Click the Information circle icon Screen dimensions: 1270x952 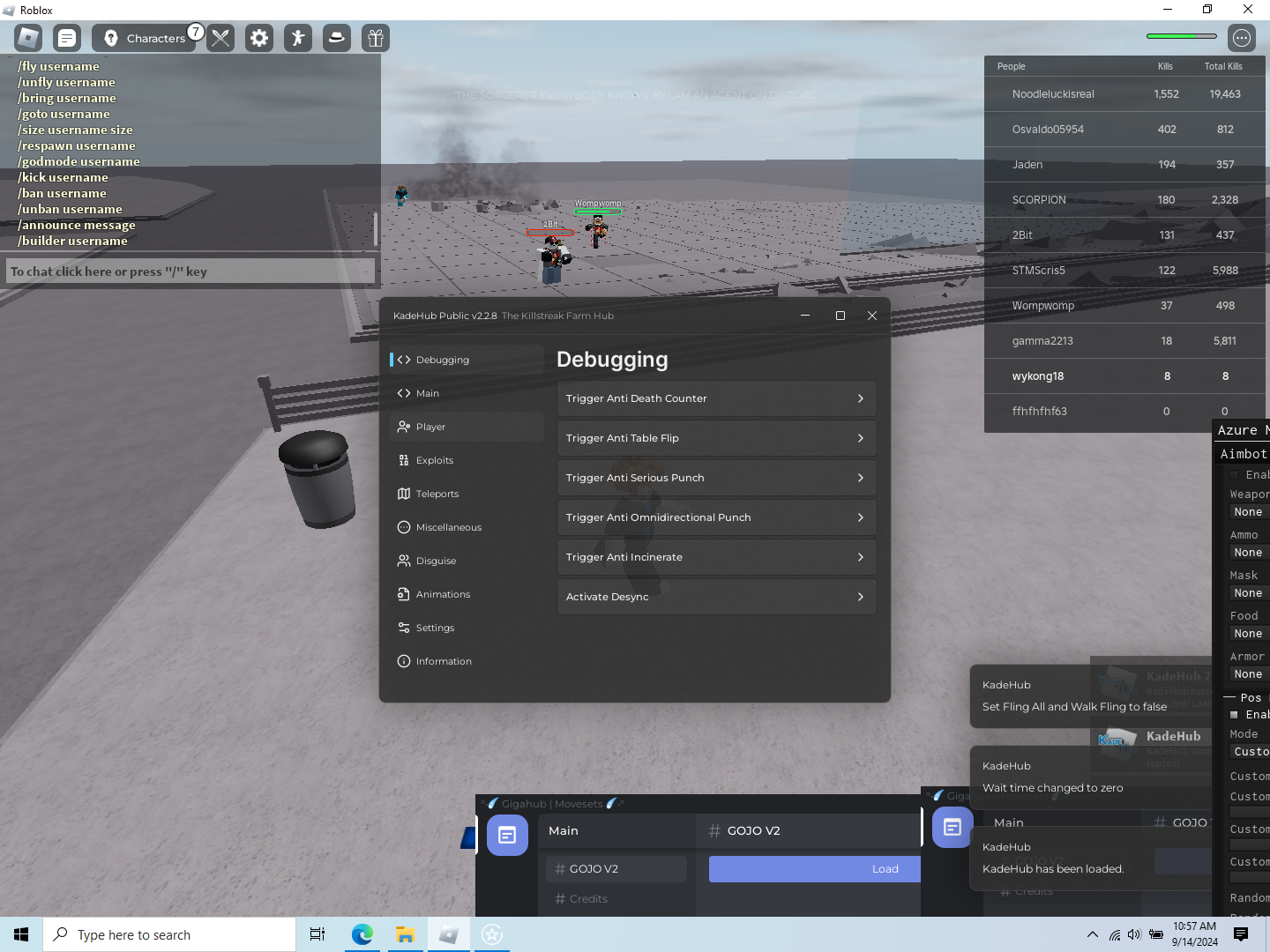coord(404,661)
